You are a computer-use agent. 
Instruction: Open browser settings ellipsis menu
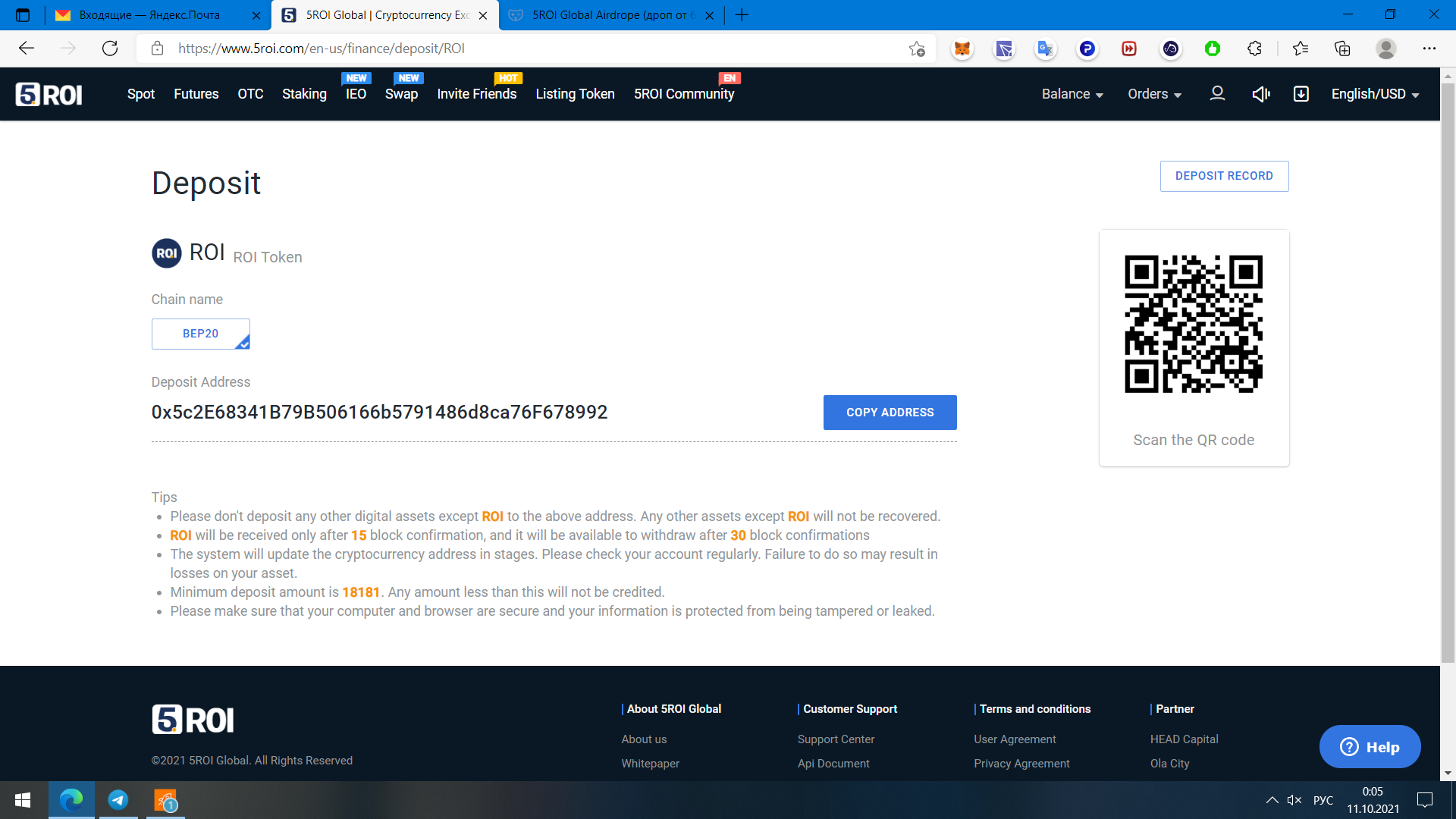1429,49
